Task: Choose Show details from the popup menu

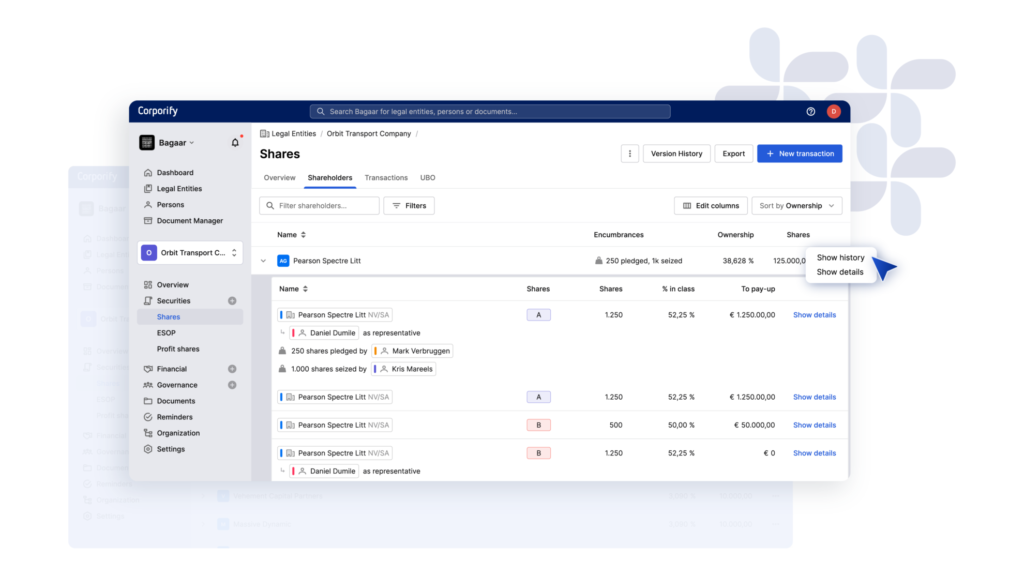Action: [840, 272]
